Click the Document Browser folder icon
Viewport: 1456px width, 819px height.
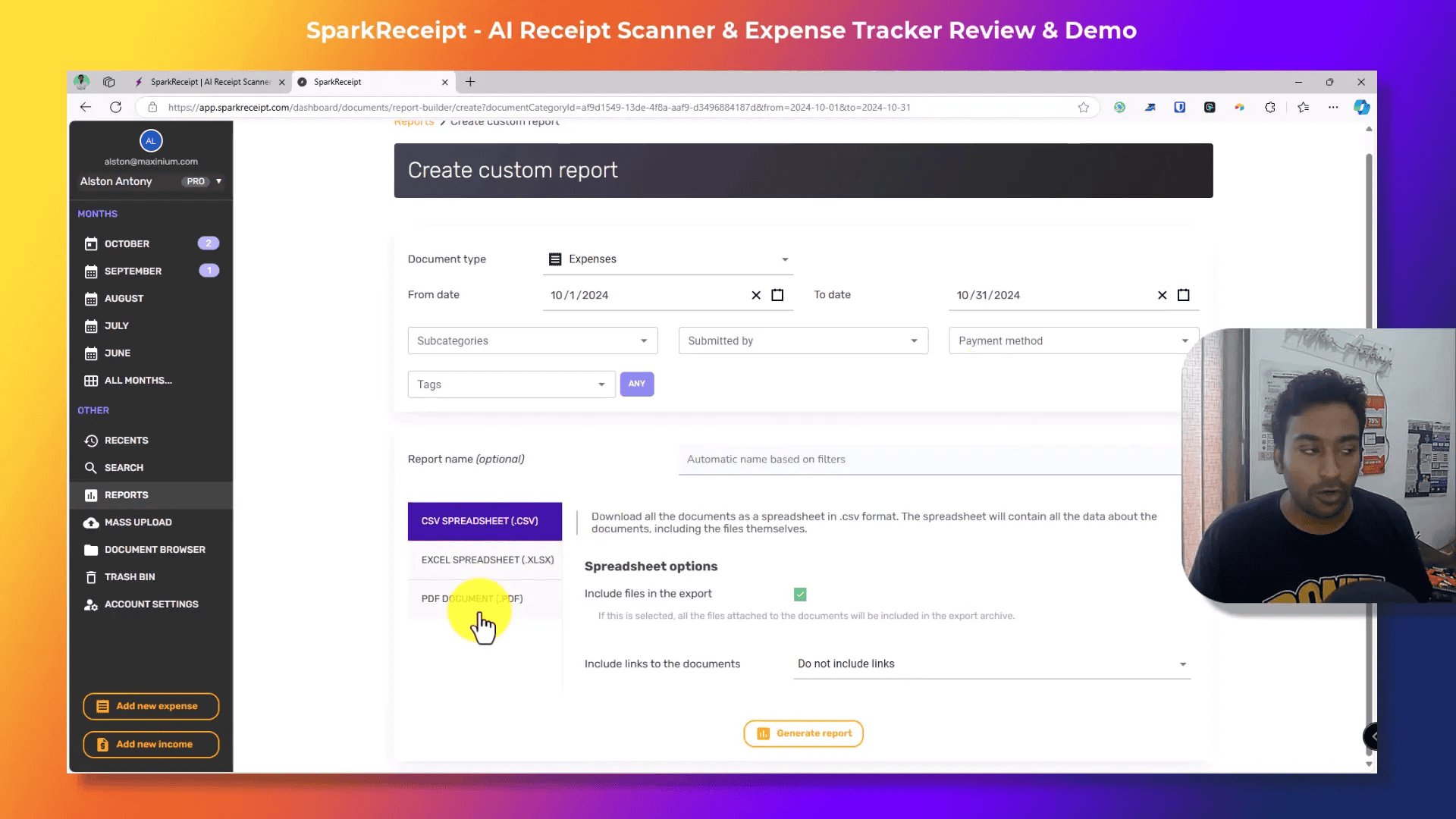[91, 550]
